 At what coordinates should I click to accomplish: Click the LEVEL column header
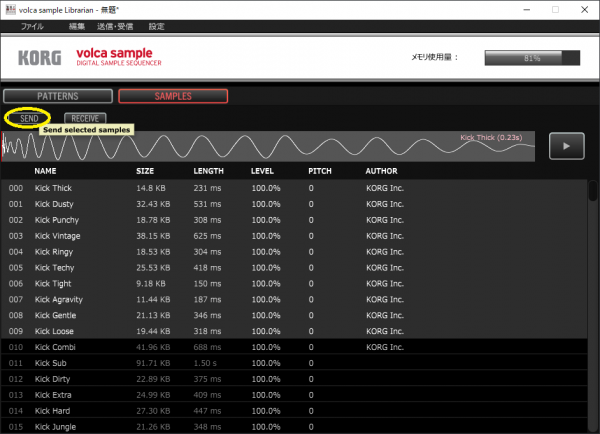click(262, 171)
